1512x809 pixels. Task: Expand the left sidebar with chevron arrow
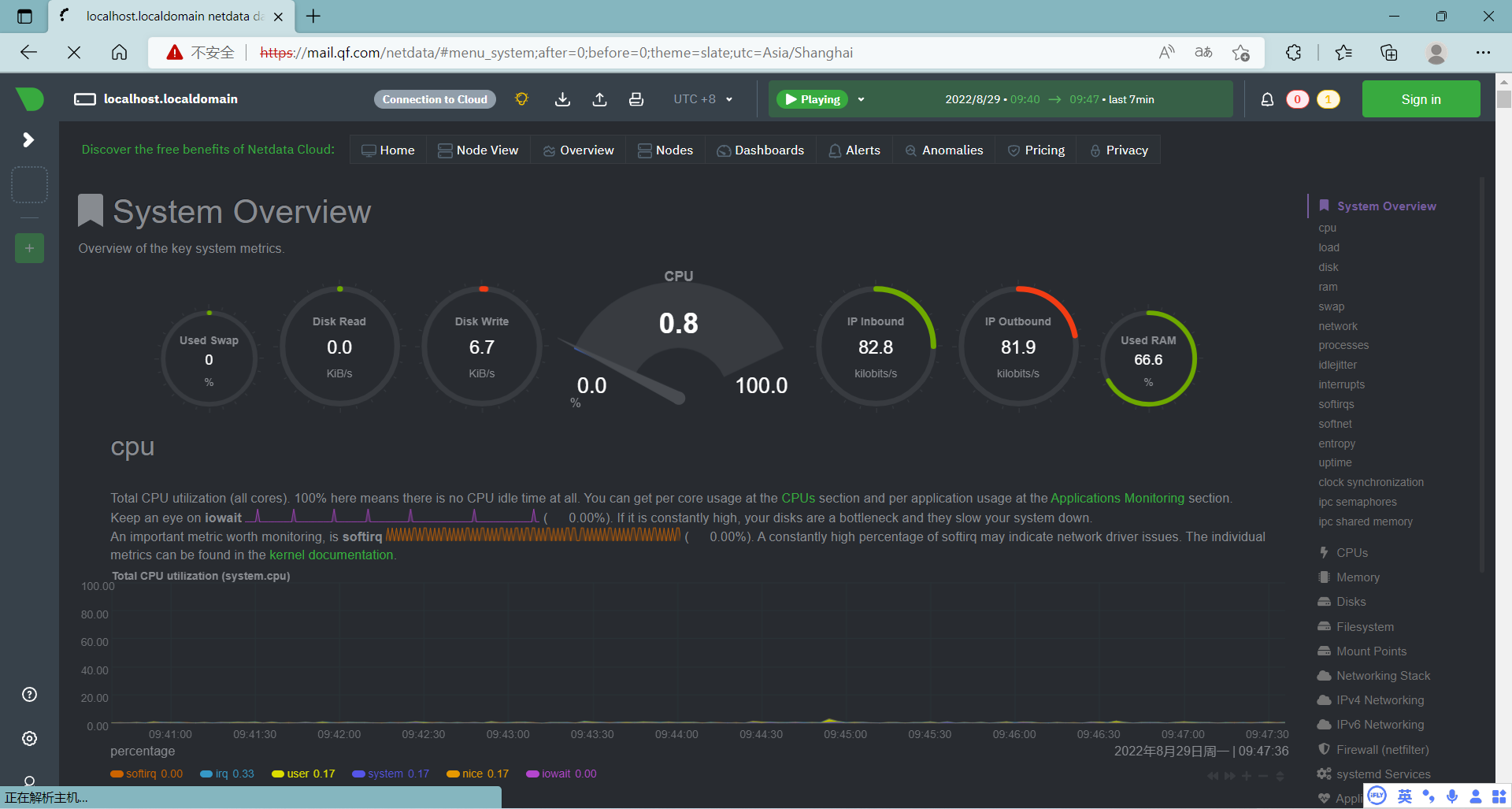(x=28, y=139)
